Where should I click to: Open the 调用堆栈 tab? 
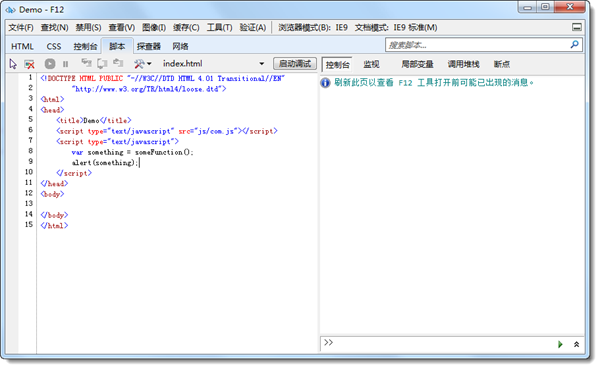pyautogui.click(x=463, y=64)
